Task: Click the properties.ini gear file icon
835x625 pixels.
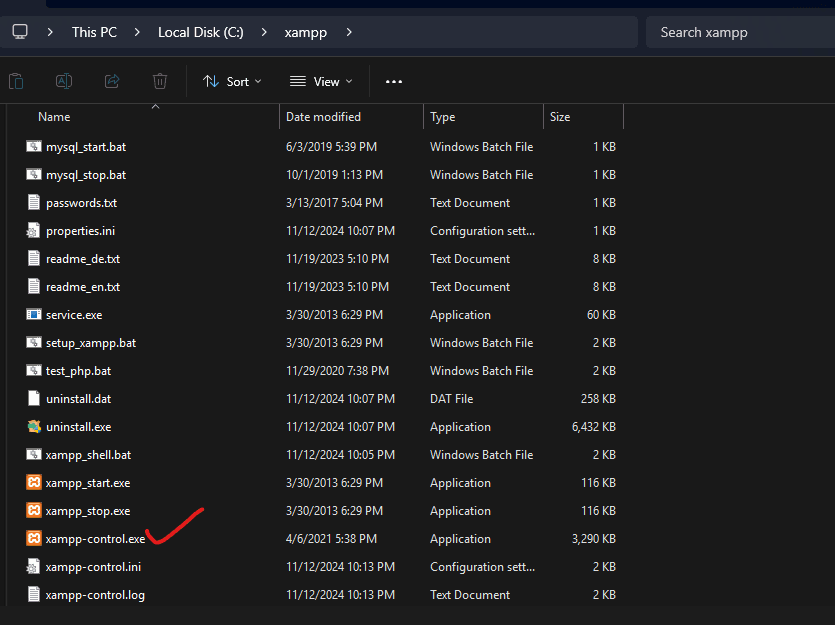Action: point(33,231)
